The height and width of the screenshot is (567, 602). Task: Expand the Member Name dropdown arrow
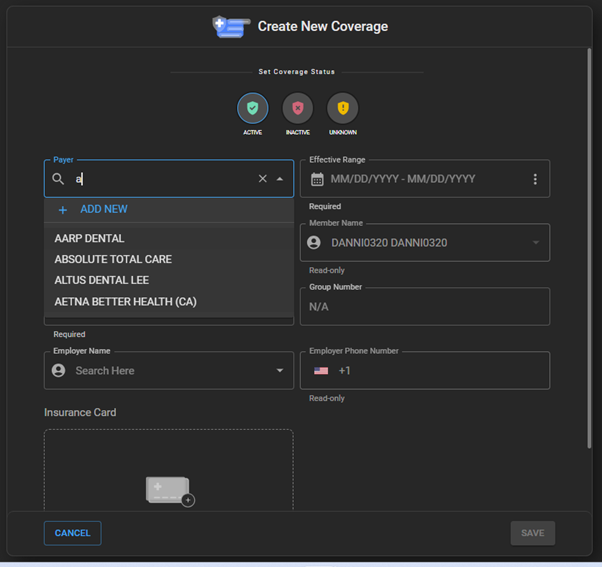coord(535,243)
